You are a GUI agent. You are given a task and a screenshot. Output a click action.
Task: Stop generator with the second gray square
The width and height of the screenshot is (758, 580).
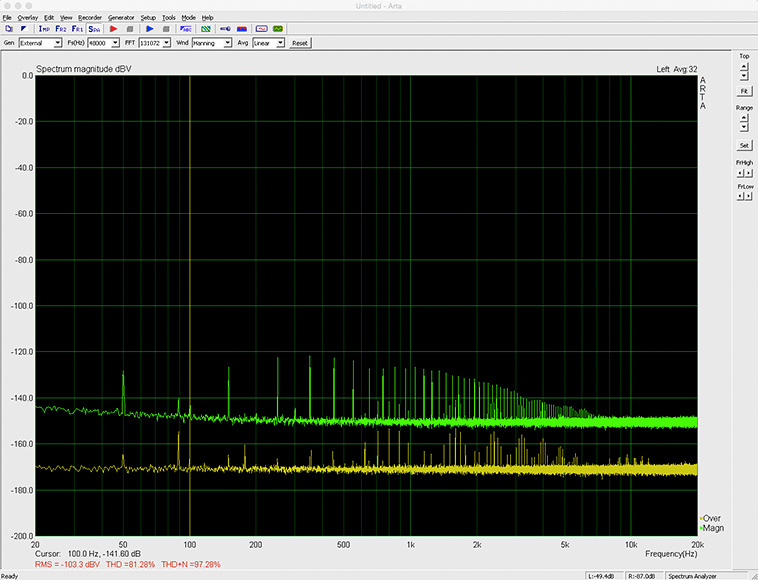tap(166, 29)
